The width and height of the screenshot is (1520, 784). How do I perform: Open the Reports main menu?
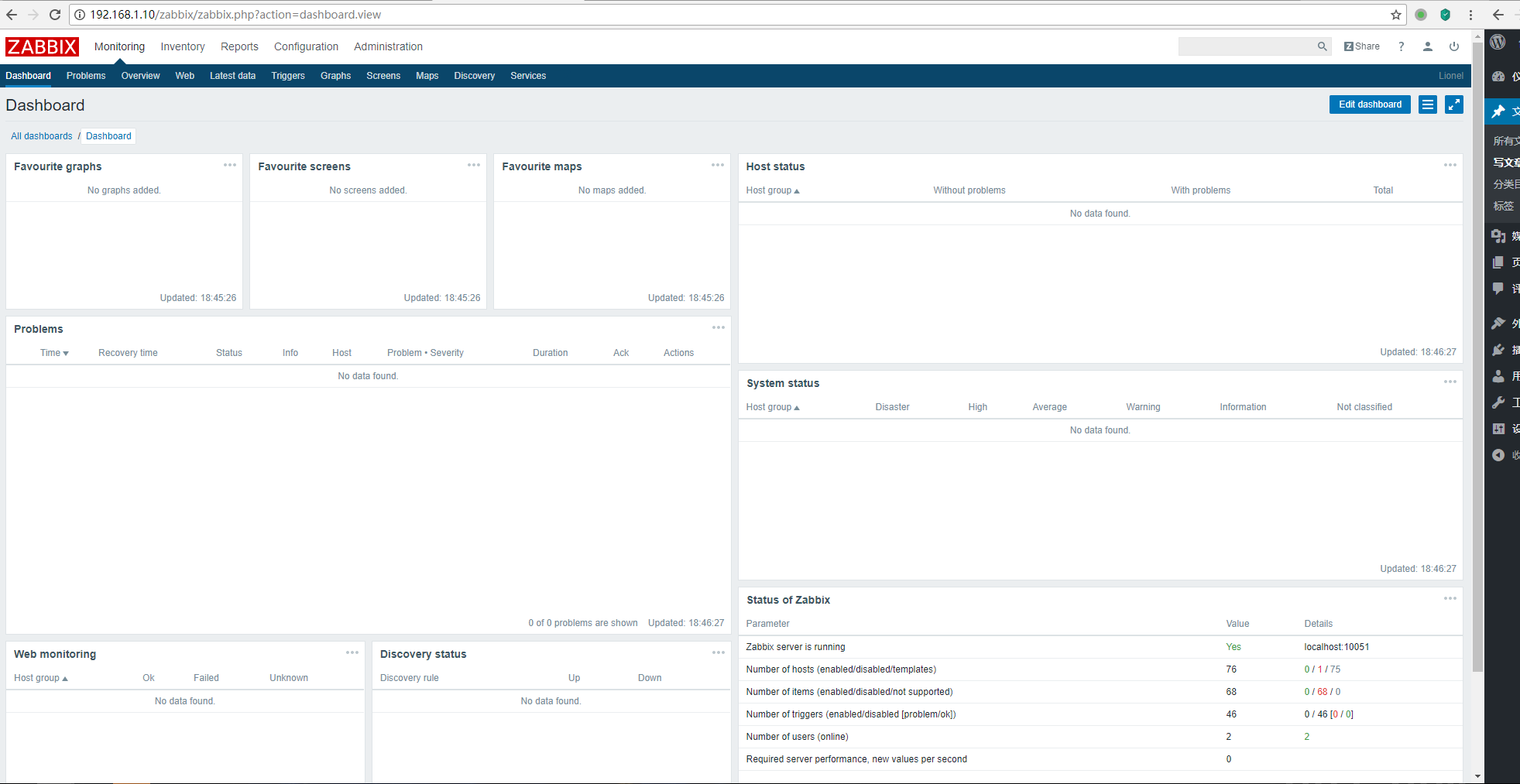(x=239, y=46)
